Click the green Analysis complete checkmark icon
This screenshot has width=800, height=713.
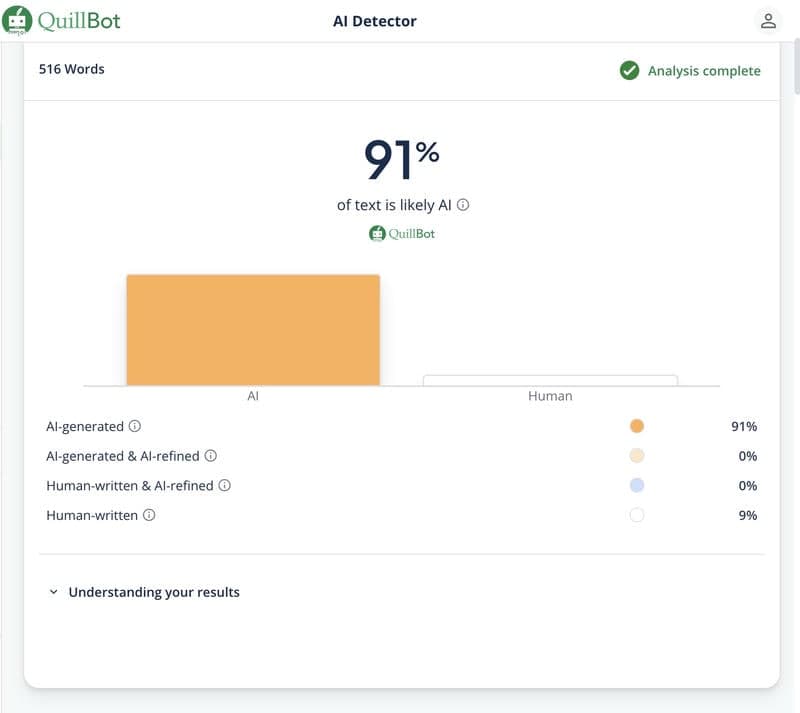(629, 70)
